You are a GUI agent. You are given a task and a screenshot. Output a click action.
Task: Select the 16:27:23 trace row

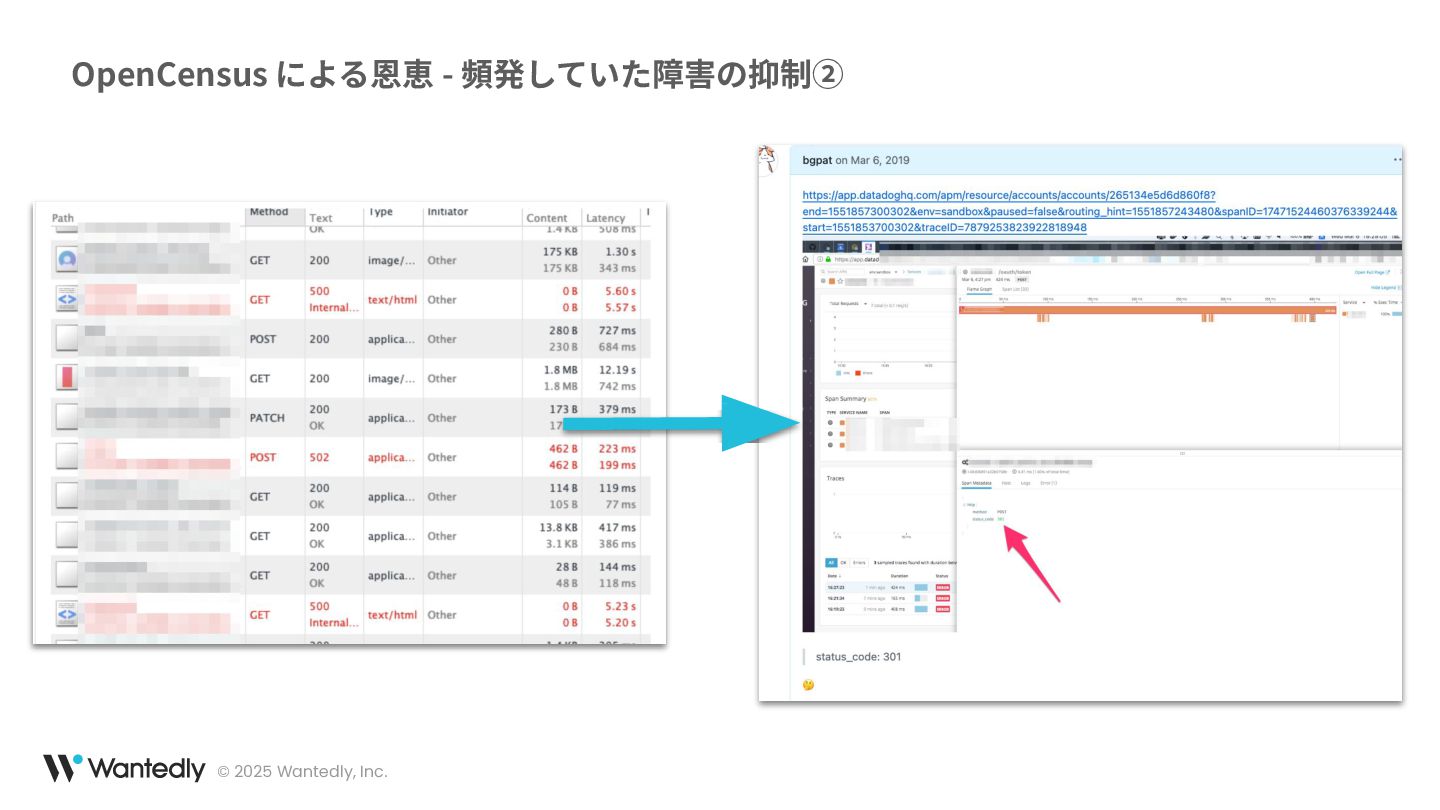[888, 587]
